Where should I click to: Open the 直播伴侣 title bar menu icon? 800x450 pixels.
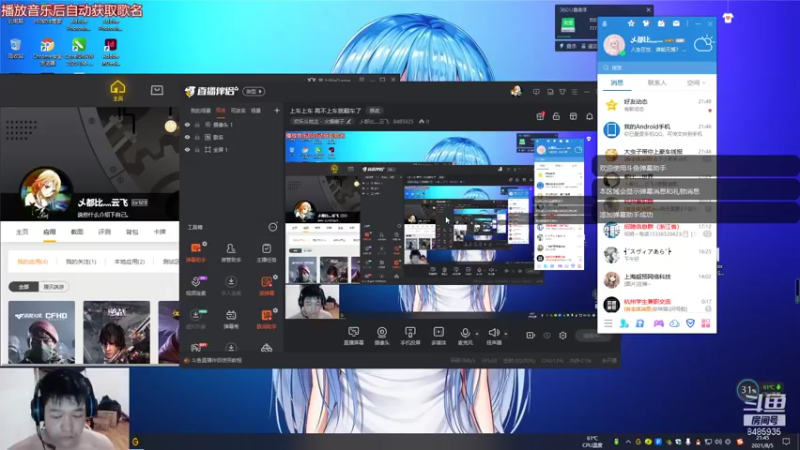tap(574, 92)
